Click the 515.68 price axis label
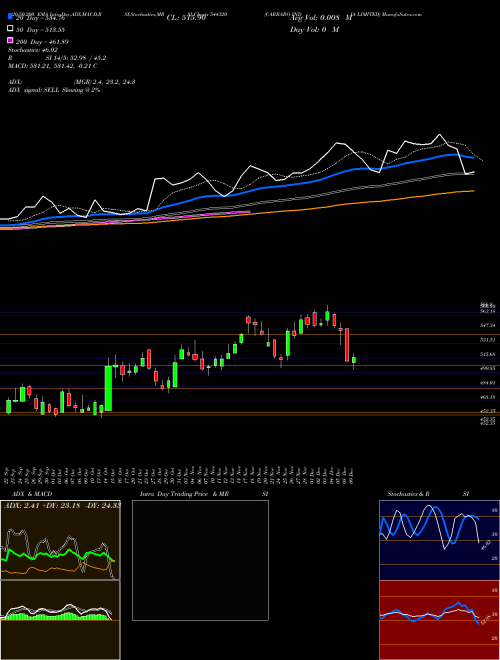This screenshot has height=660, width=500. [487, 354]
